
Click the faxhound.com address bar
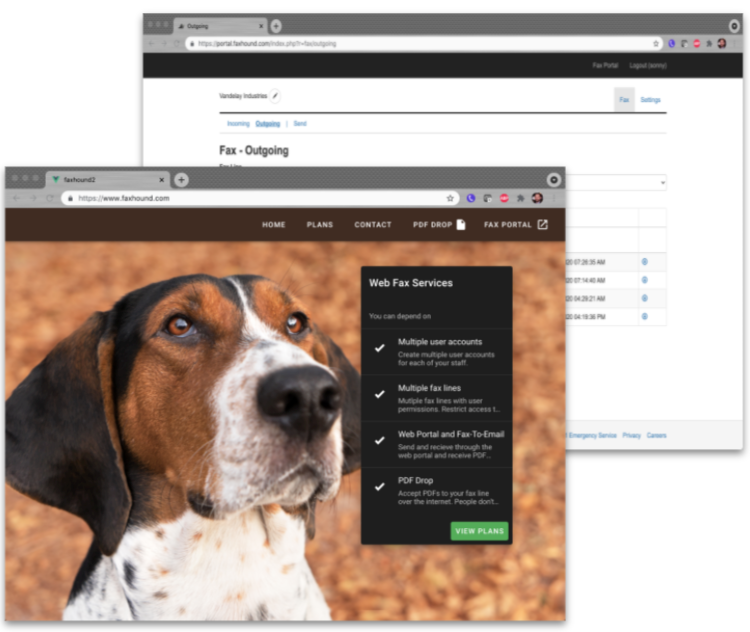260,199
